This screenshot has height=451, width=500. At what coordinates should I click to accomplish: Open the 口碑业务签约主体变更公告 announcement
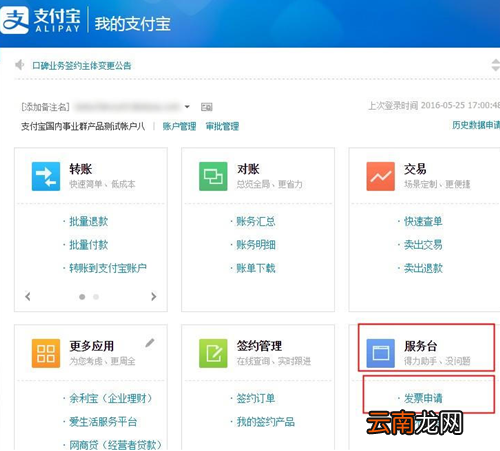[x=82, y=66]
